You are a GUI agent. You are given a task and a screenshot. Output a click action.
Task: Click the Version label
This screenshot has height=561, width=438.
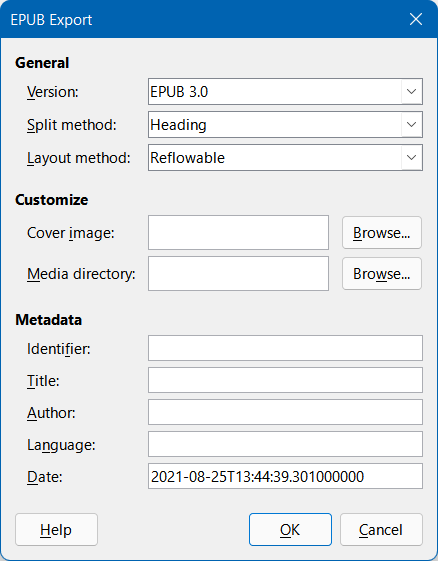coord(53,92)
